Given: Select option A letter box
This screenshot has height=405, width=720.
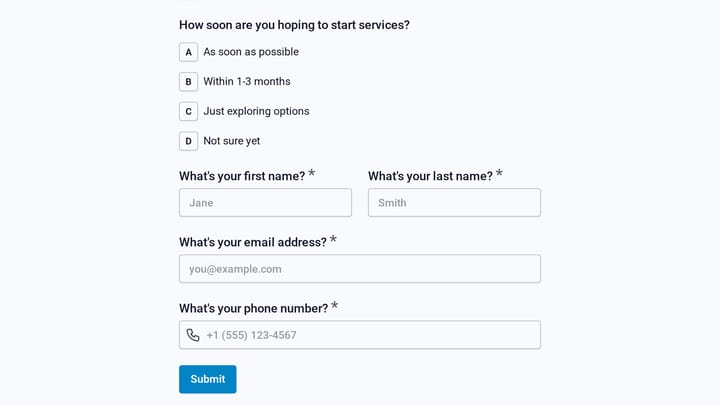Looking at the screenshot, I should (x=188, y=52).
